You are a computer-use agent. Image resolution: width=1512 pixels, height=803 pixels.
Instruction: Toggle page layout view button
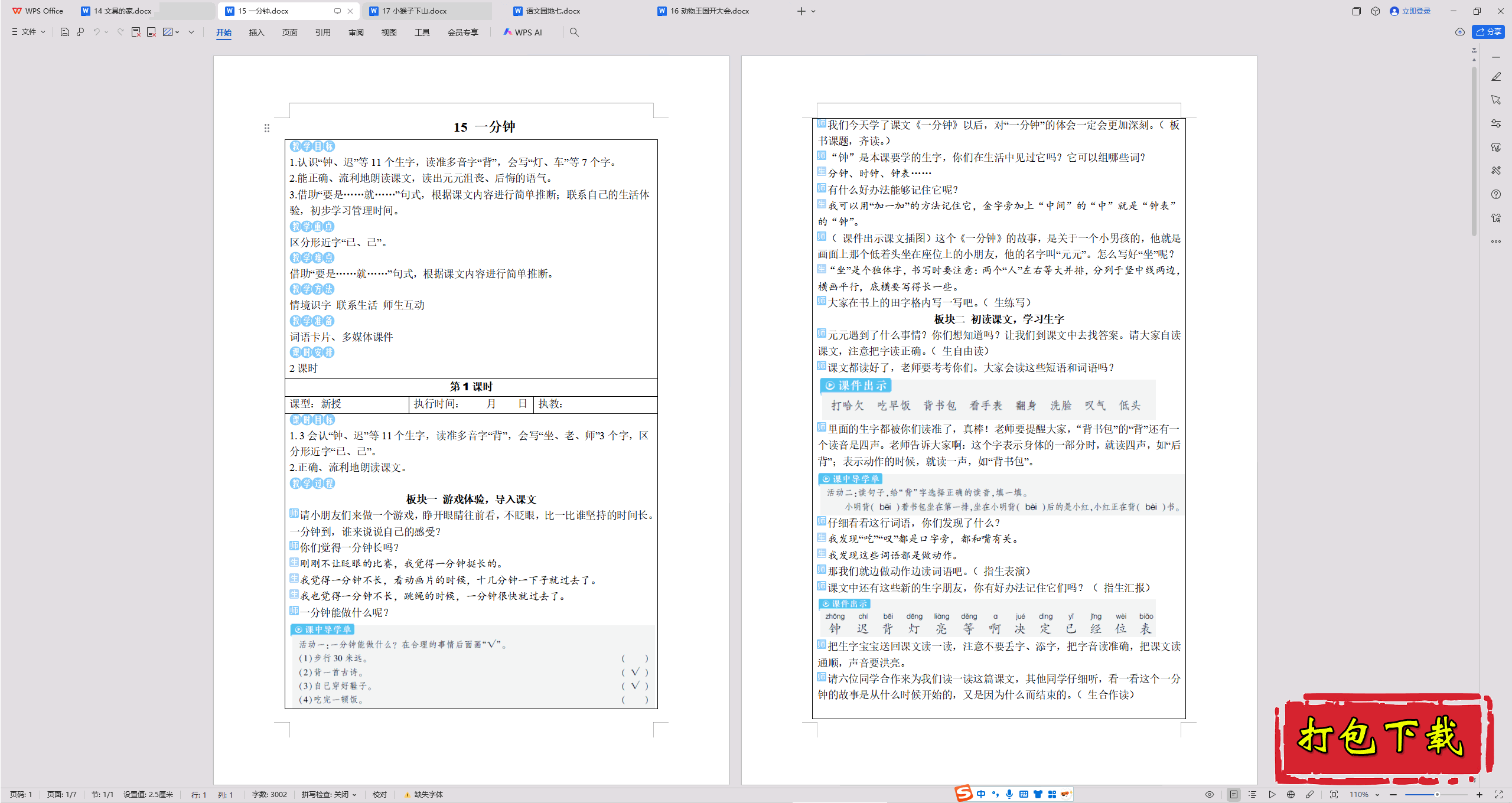click(1233, 795)
